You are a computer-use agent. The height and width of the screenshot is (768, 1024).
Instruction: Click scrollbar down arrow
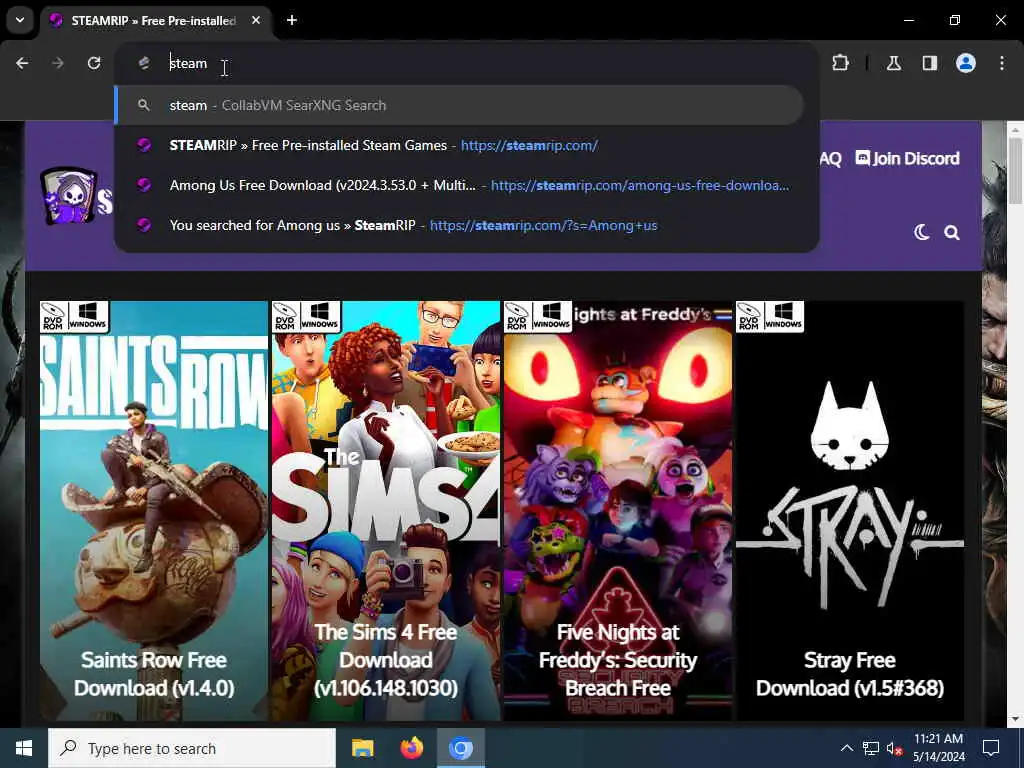(x=1015, y=719)
